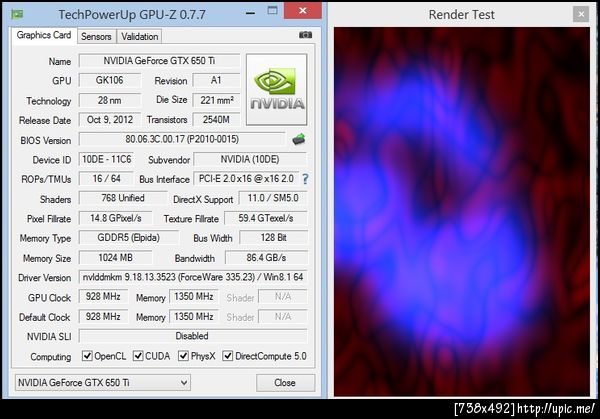Toggle the DirectCompute 5.0 checkbox
The image size is (600, 419).
[x=228, y=356]
